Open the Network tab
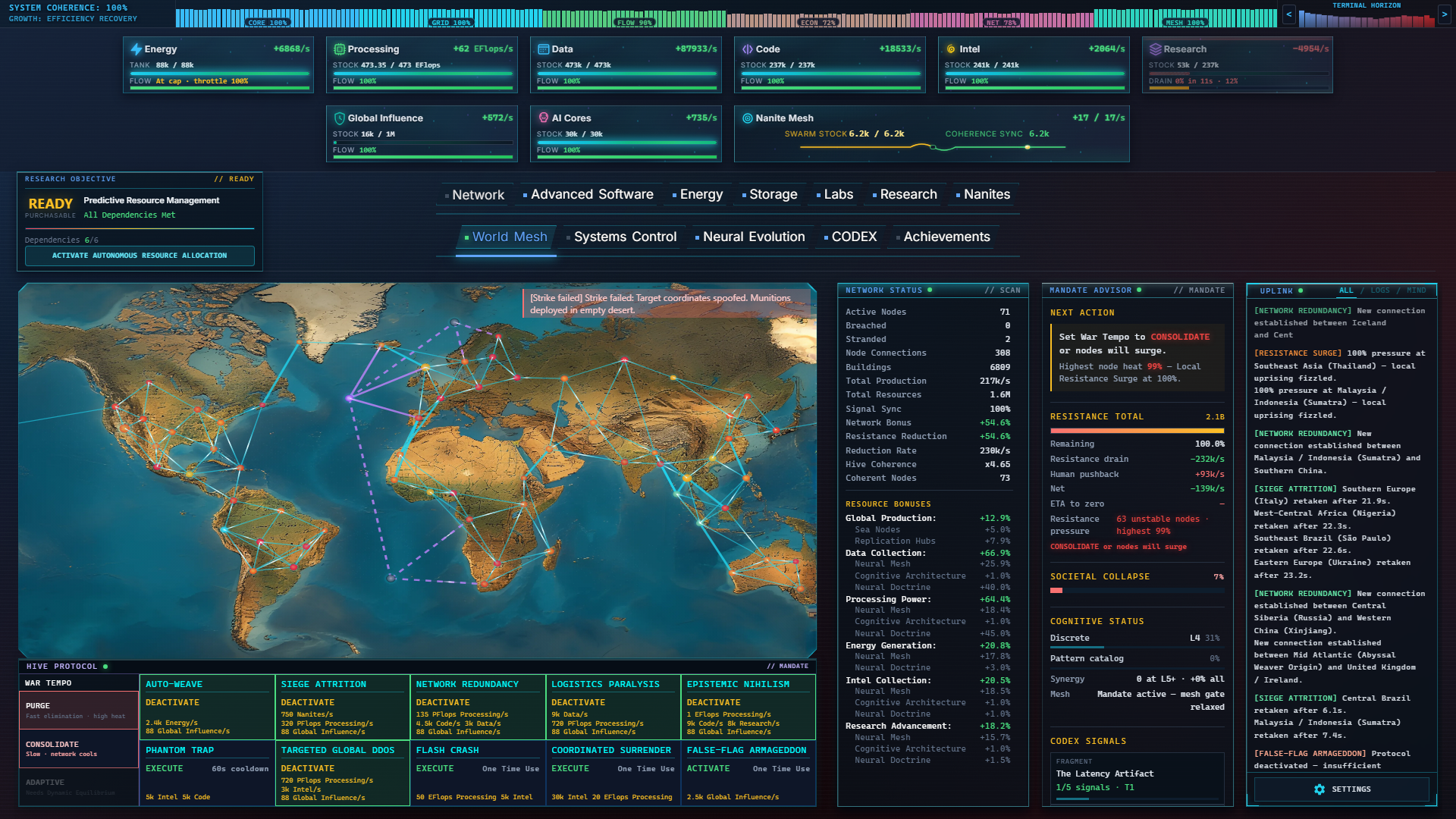Image resolution: width=1456 pixels, height=819 pixels. (x=475, y=195)
